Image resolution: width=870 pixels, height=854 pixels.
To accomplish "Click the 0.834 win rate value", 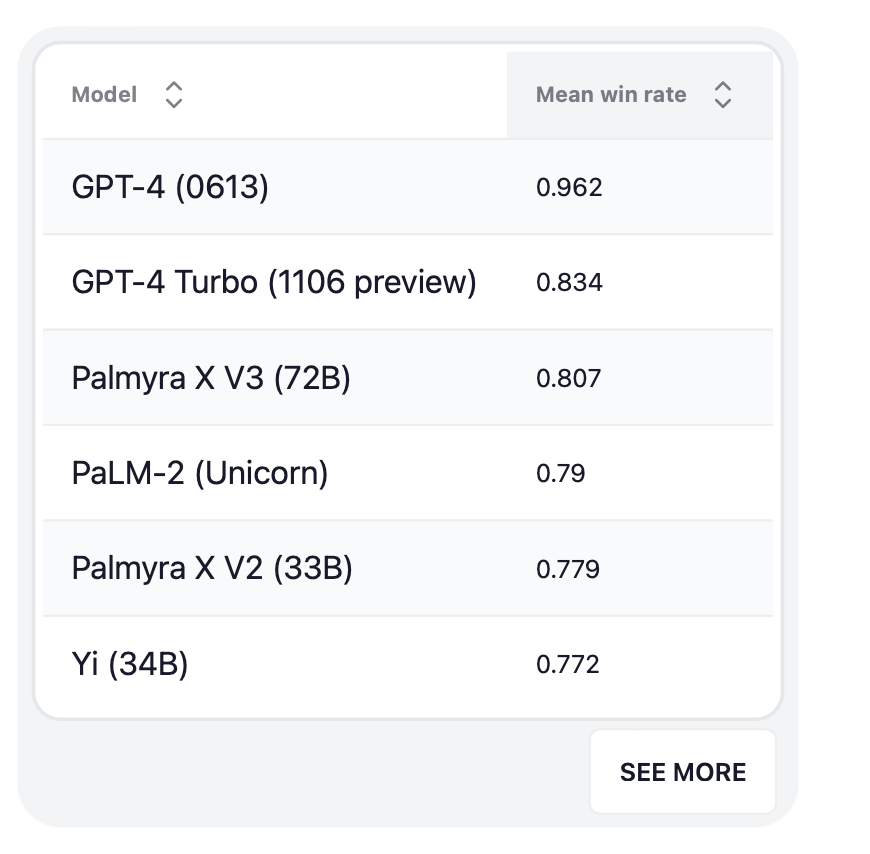I will pos(569,282).
